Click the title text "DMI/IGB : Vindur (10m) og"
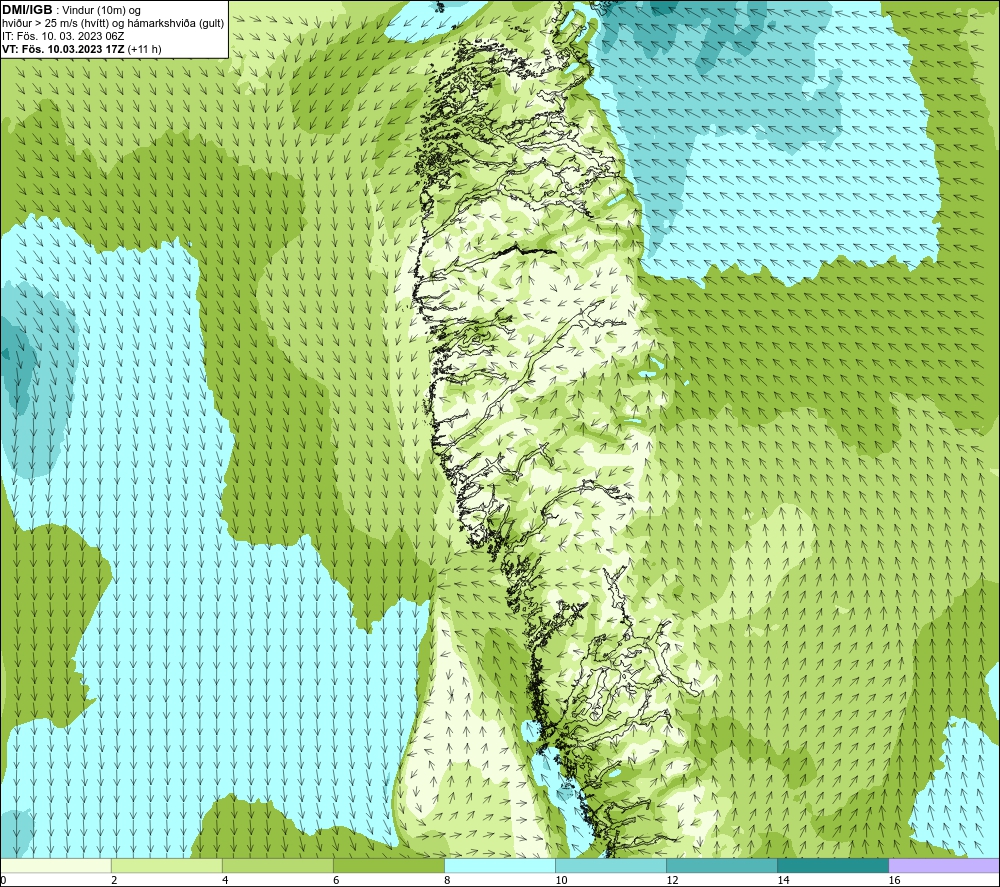 click(x=72, y=10)
